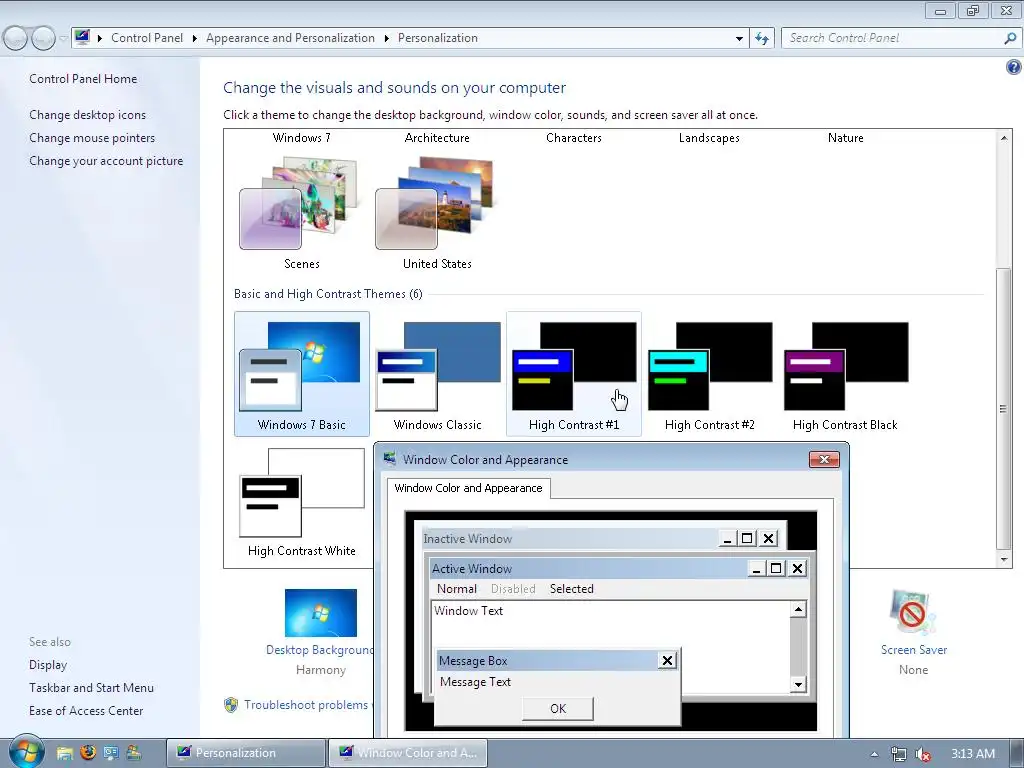
Task: Open Change your account picture
Action: click(x=106, y=161)
